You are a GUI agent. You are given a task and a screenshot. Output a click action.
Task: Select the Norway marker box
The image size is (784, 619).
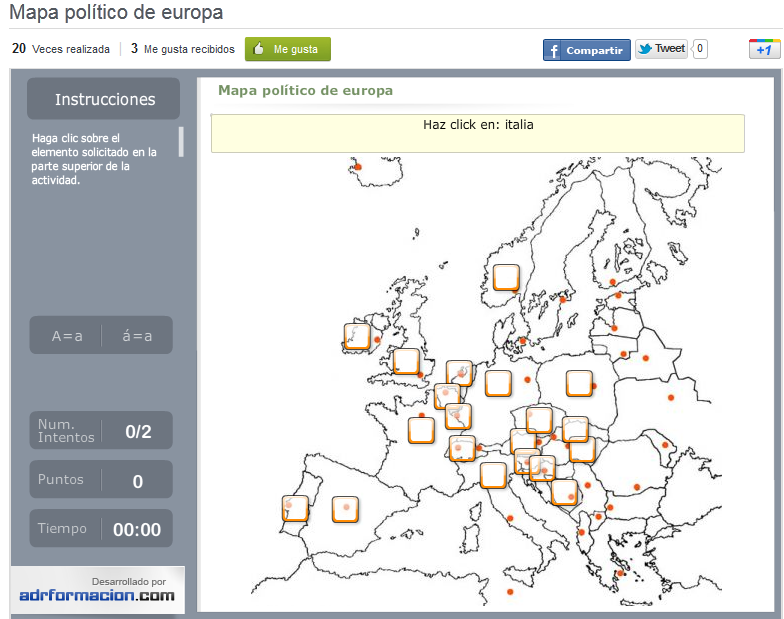tap(506, 277)
